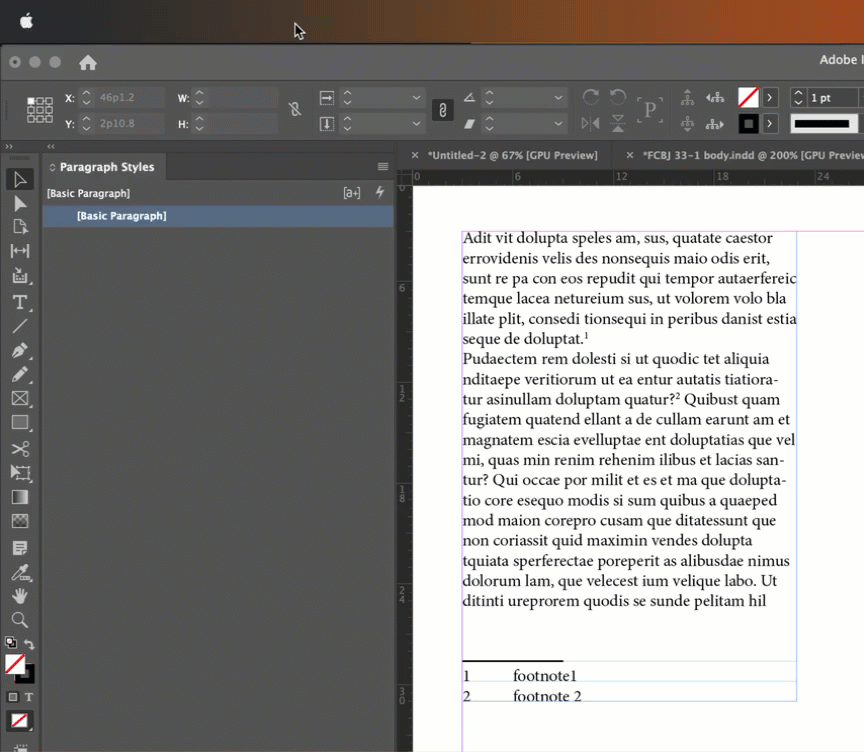Switch to FCBJ 33-1 body.indd tab
864x752 pixels.
[x=753, y=155]
